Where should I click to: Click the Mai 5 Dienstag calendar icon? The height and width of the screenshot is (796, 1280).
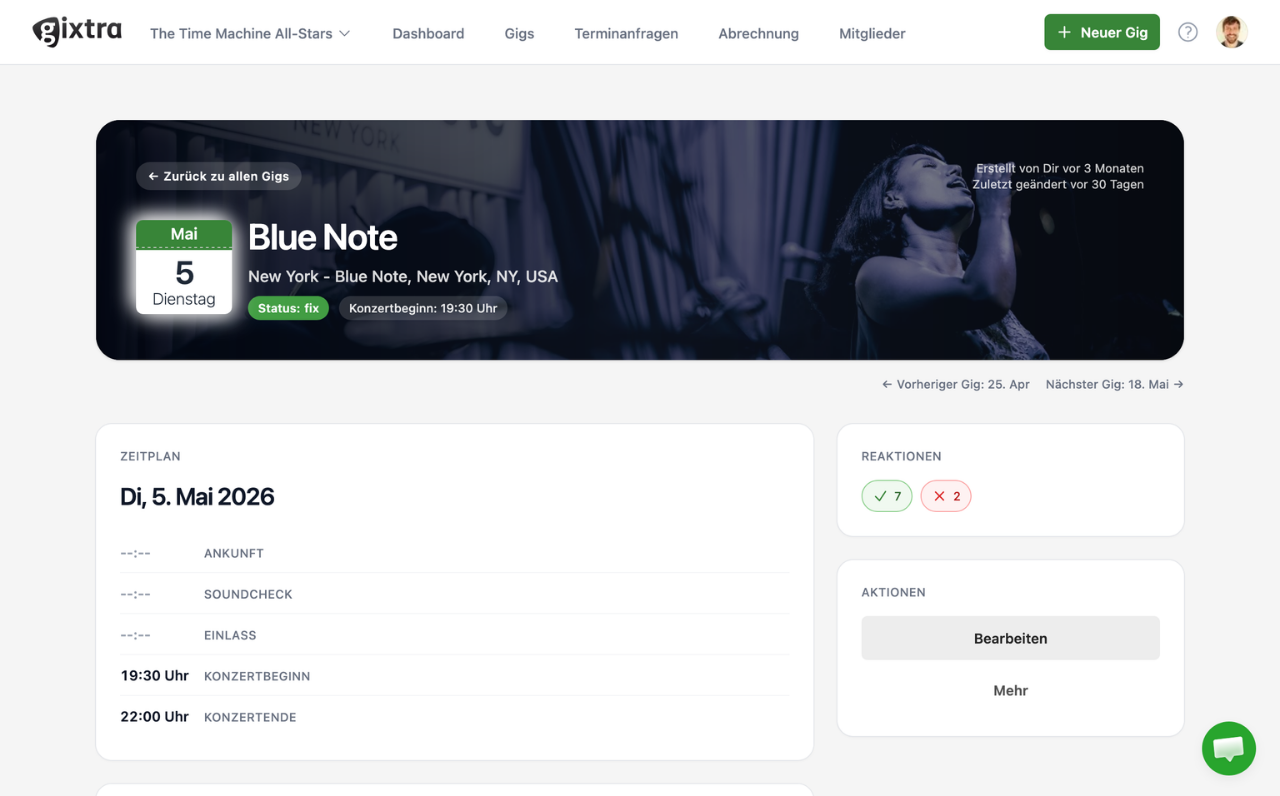(x=184, y=267)
